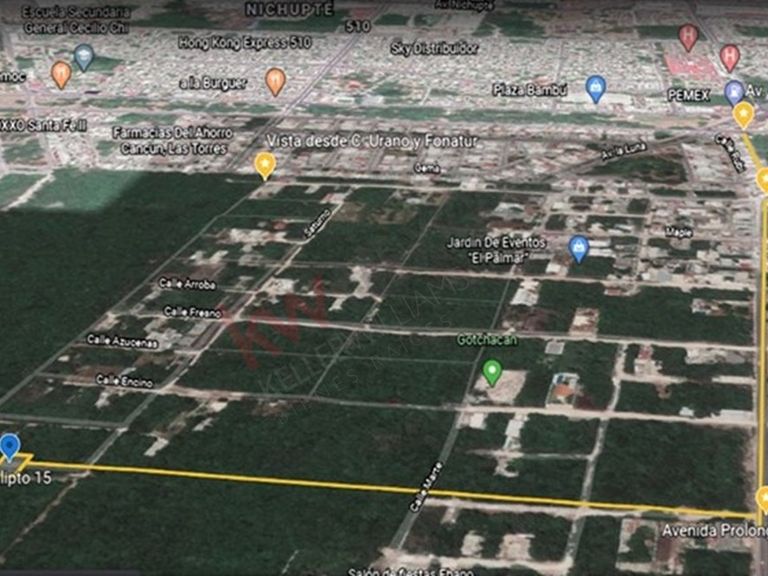
Task: Select the Sky Distribuidor place label
Action: point(434,48)
